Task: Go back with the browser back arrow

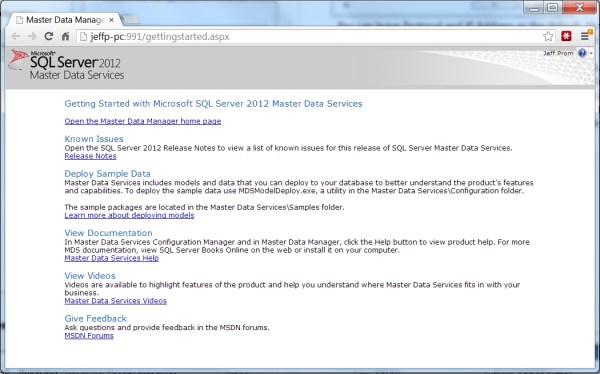Action: tap(16, 36)
